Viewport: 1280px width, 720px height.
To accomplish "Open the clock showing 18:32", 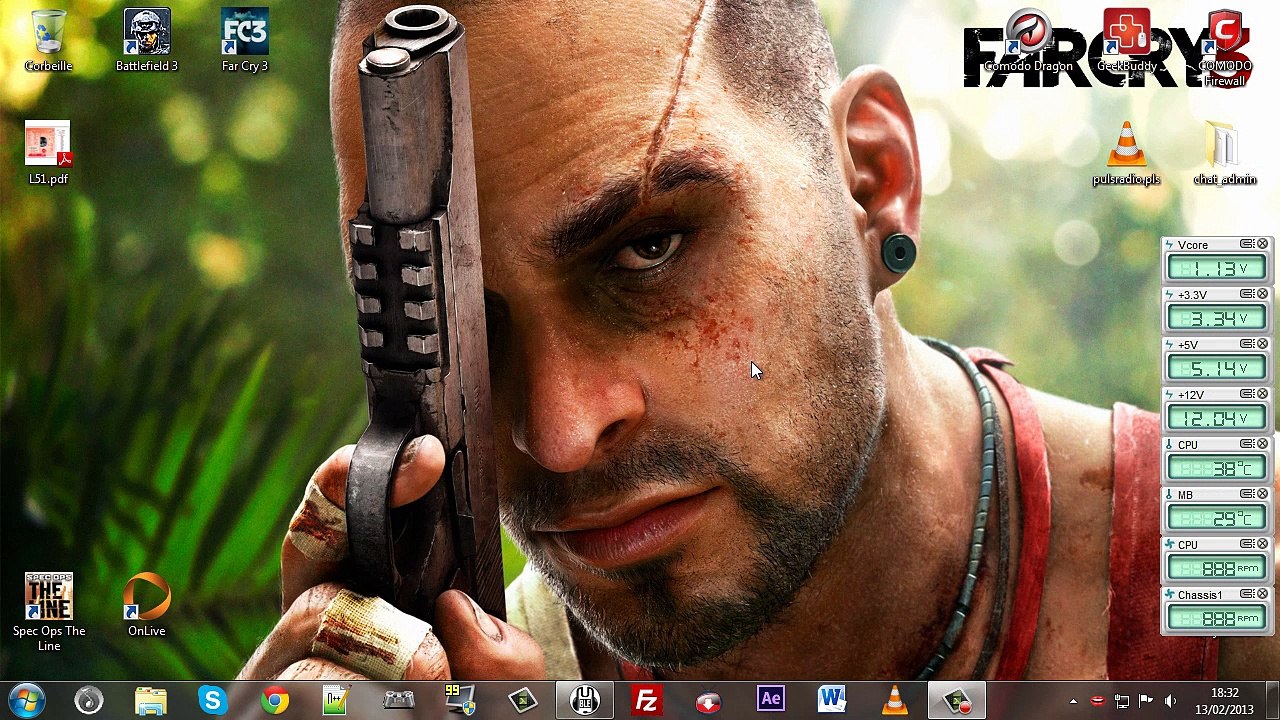I will [1225, 693].
